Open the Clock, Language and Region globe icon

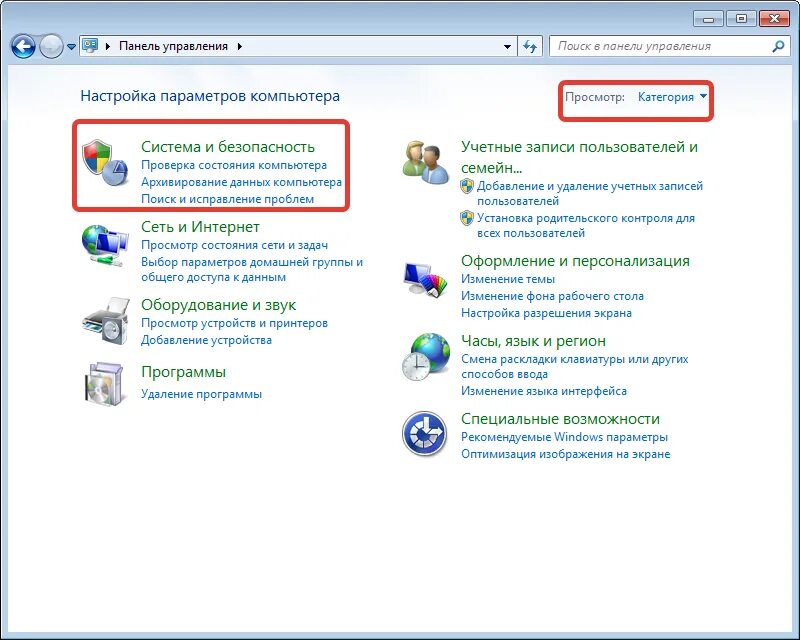click(x=426, y=357)
